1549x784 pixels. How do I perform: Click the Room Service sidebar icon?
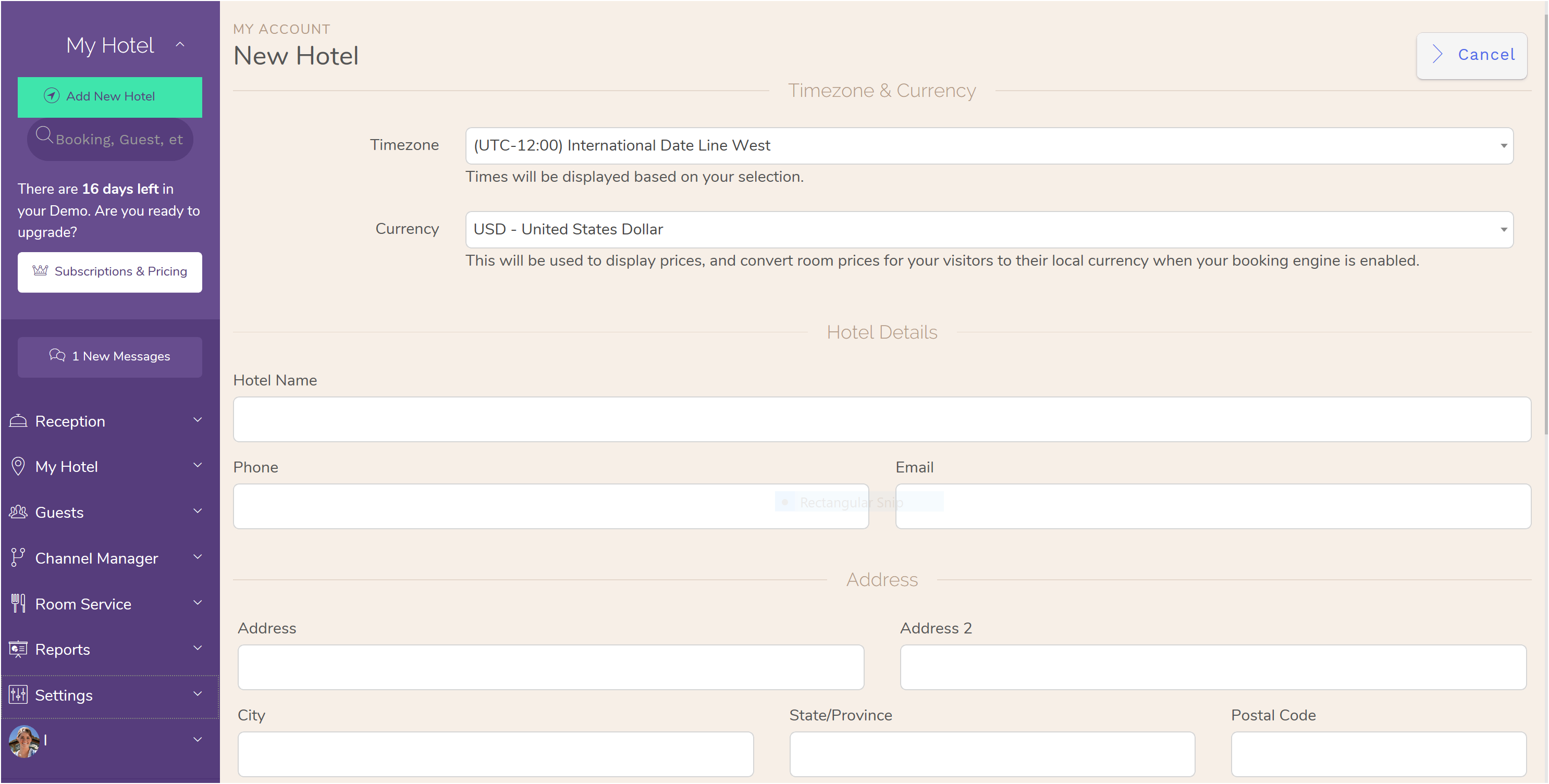click(18, 603)
